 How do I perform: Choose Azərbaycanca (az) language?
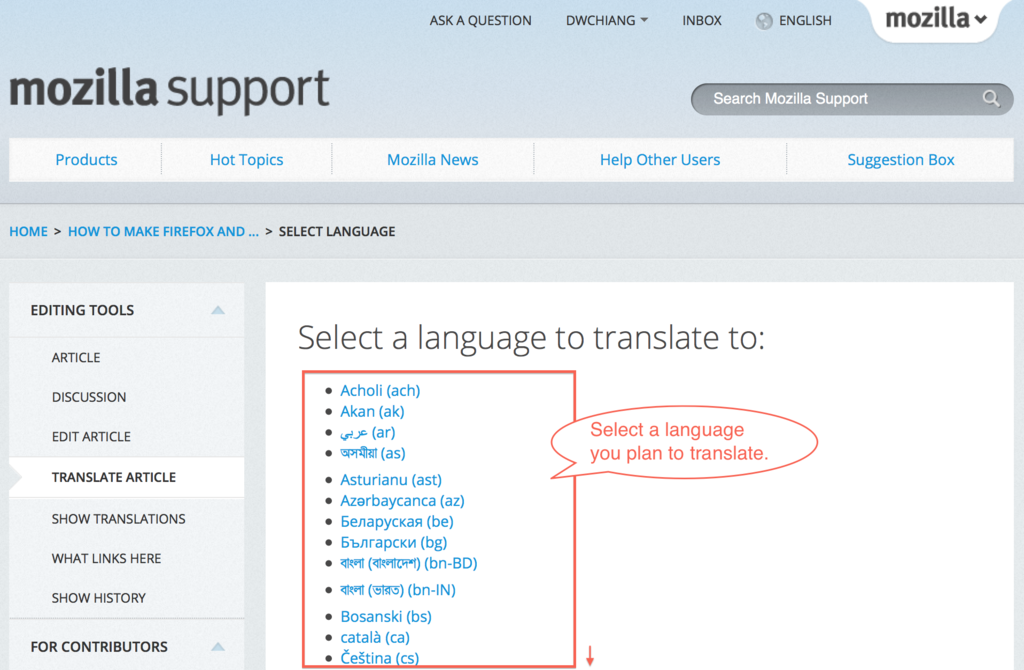coord(402,501)
